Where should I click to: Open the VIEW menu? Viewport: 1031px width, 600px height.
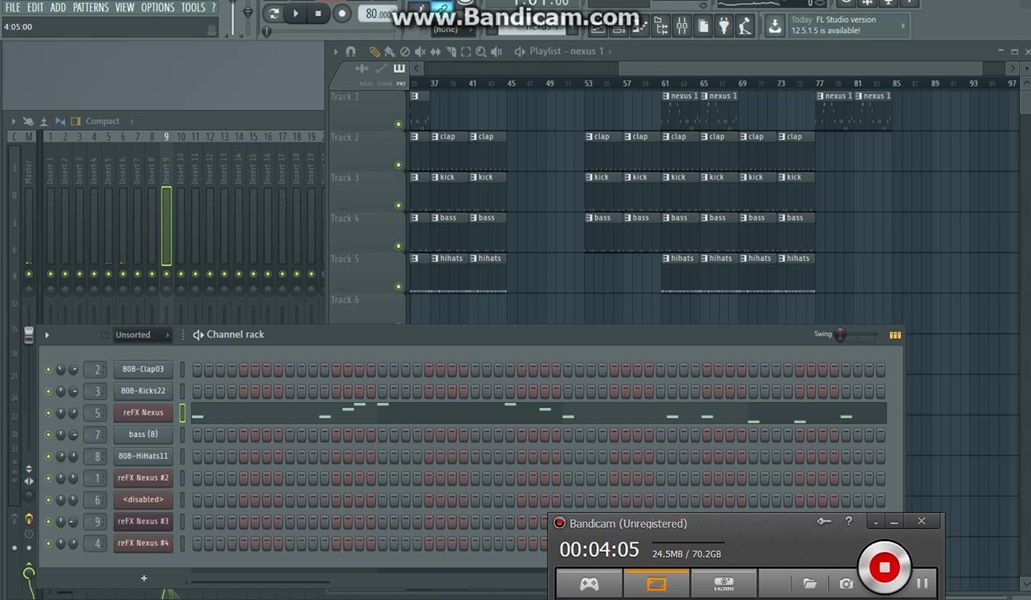coord(125,7)
